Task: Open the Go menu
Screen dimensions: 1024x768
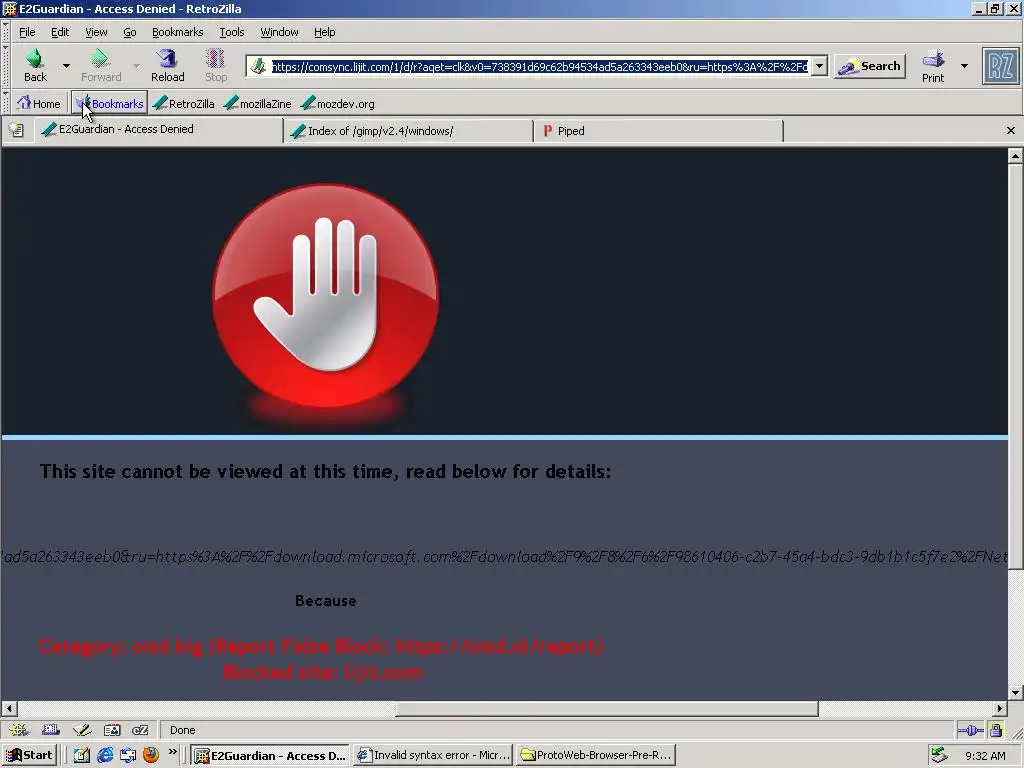Action: click(x=130, y=32)
